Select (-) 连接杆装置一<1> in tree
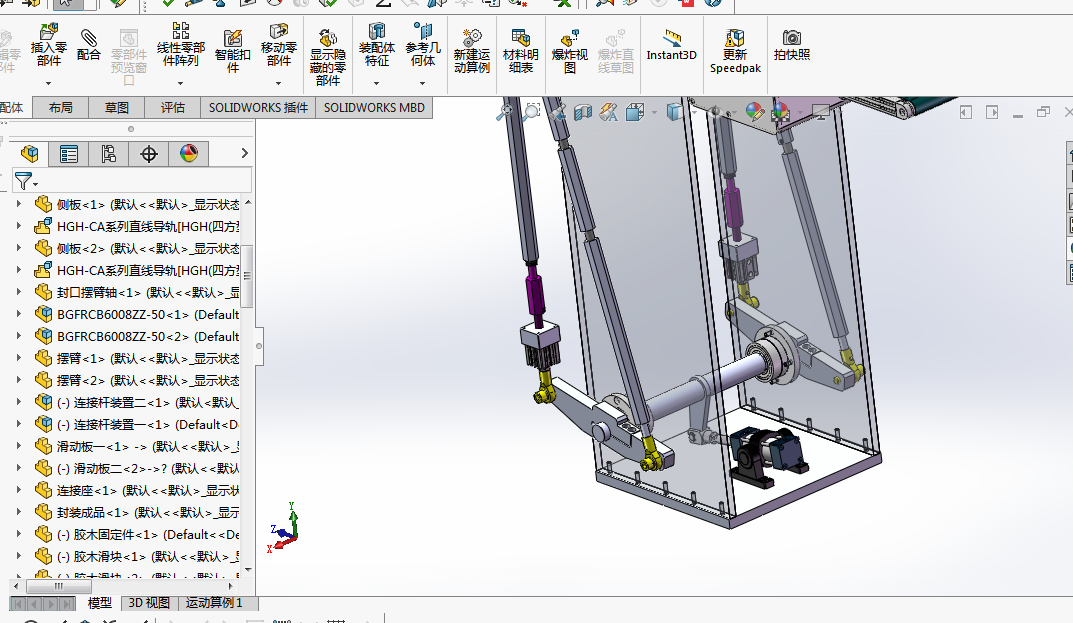The height and width of the screenshot is (623, 1073). click(137, 424)
